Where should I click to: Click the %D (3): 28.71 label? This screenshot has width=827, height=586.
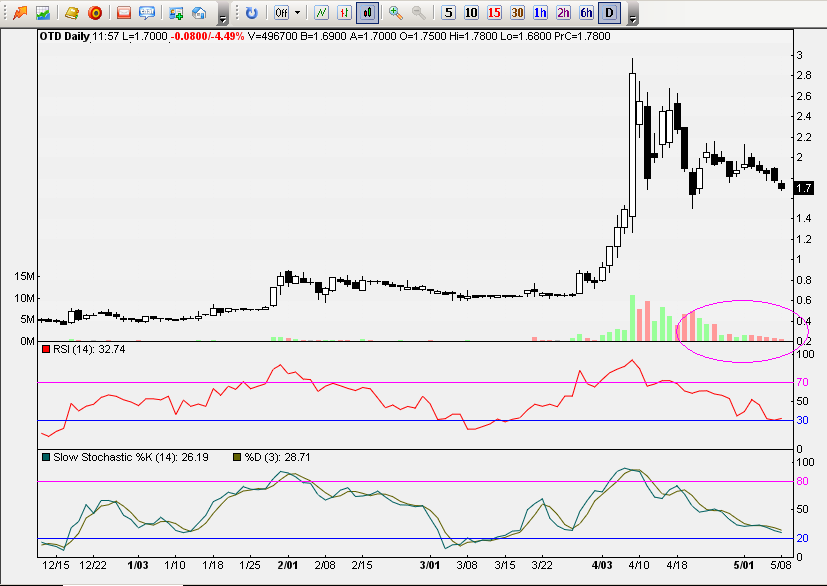click(277, 457)
